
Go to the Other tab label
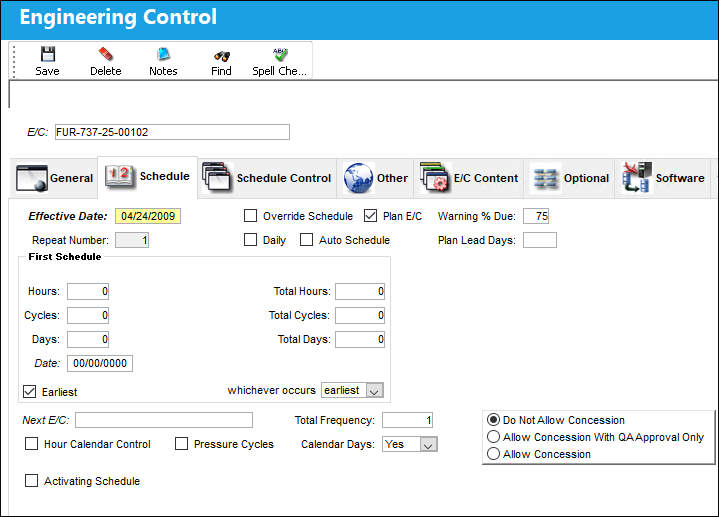coord(393,178)
